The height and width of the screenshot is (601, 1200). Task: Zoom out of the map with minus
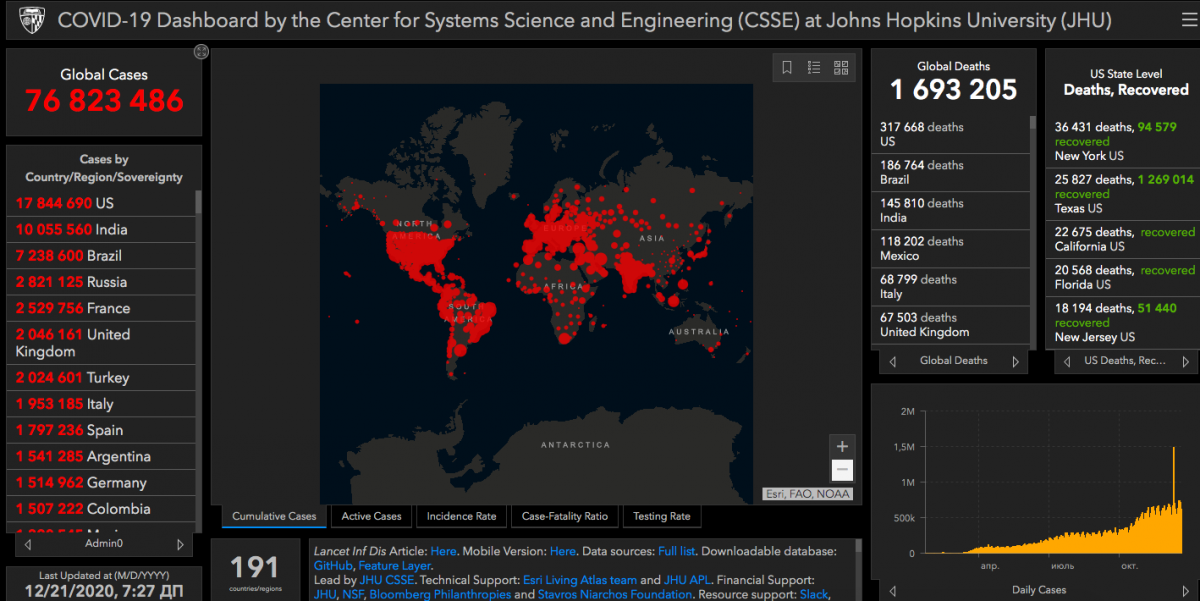point(842,470)
